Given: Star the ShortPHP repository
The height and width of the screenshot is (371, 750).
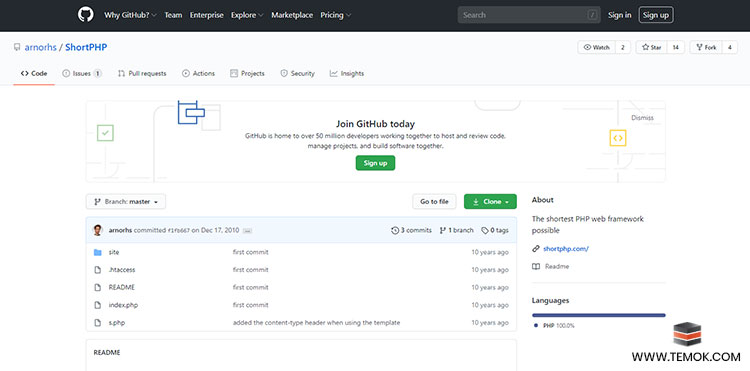Looking at the screenshot, I should coord(651,47).
